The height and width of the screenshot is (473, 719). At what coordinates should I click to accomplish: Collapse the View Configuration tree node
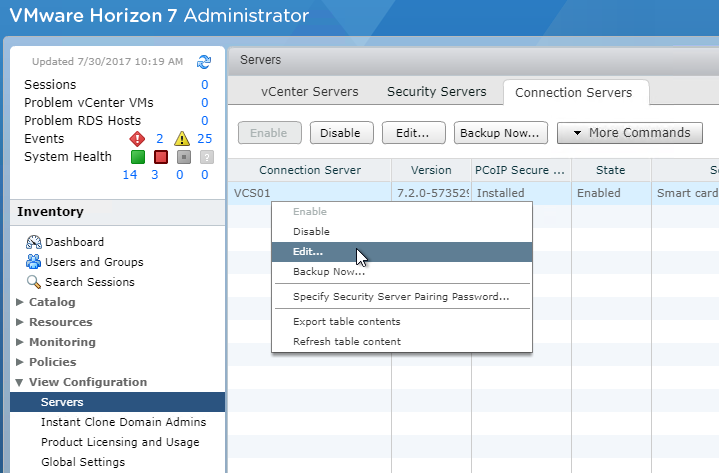(19, 382)
